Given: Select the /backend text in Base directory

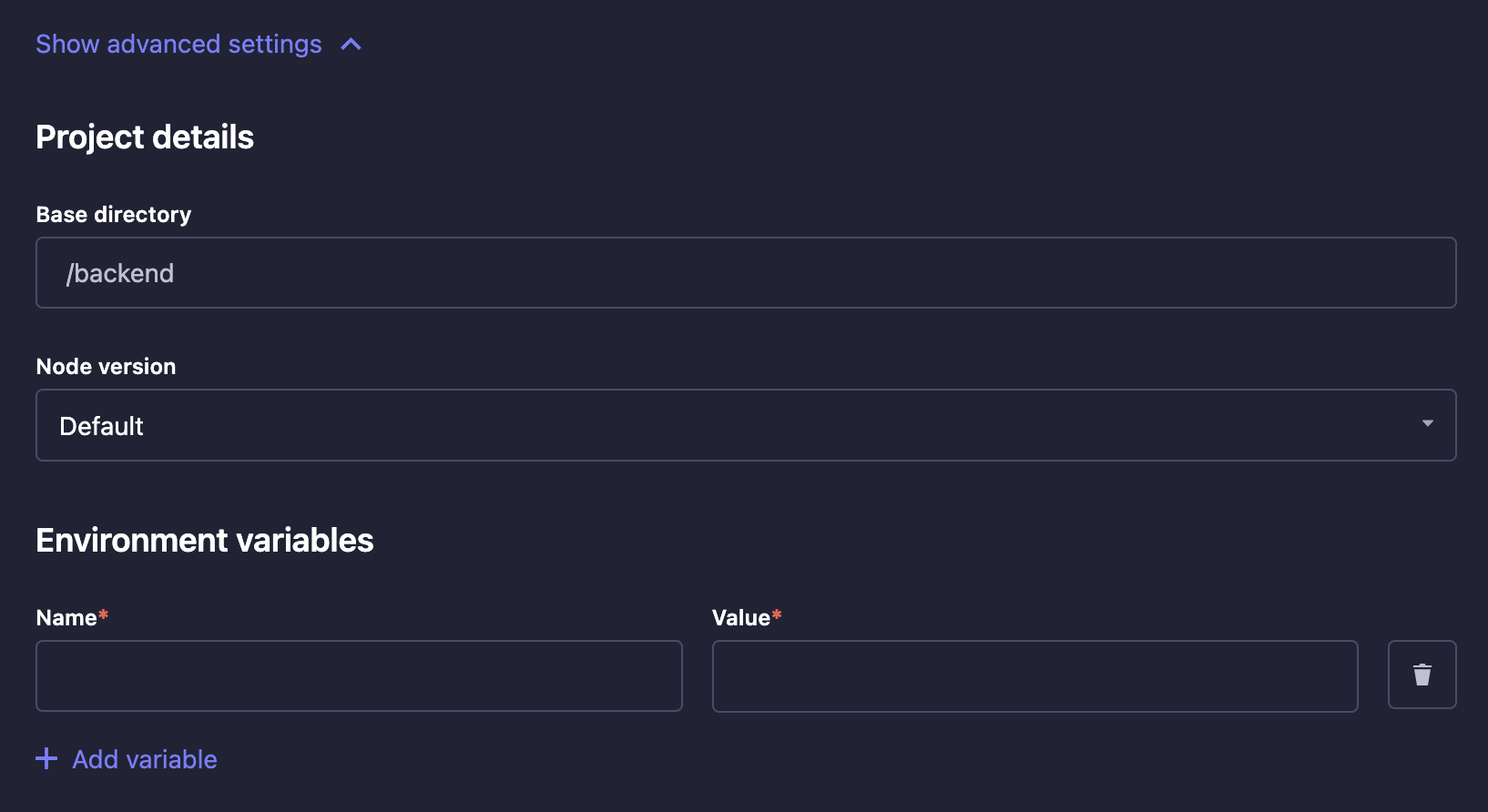Looking at the screenshot, I should (119, 272).
